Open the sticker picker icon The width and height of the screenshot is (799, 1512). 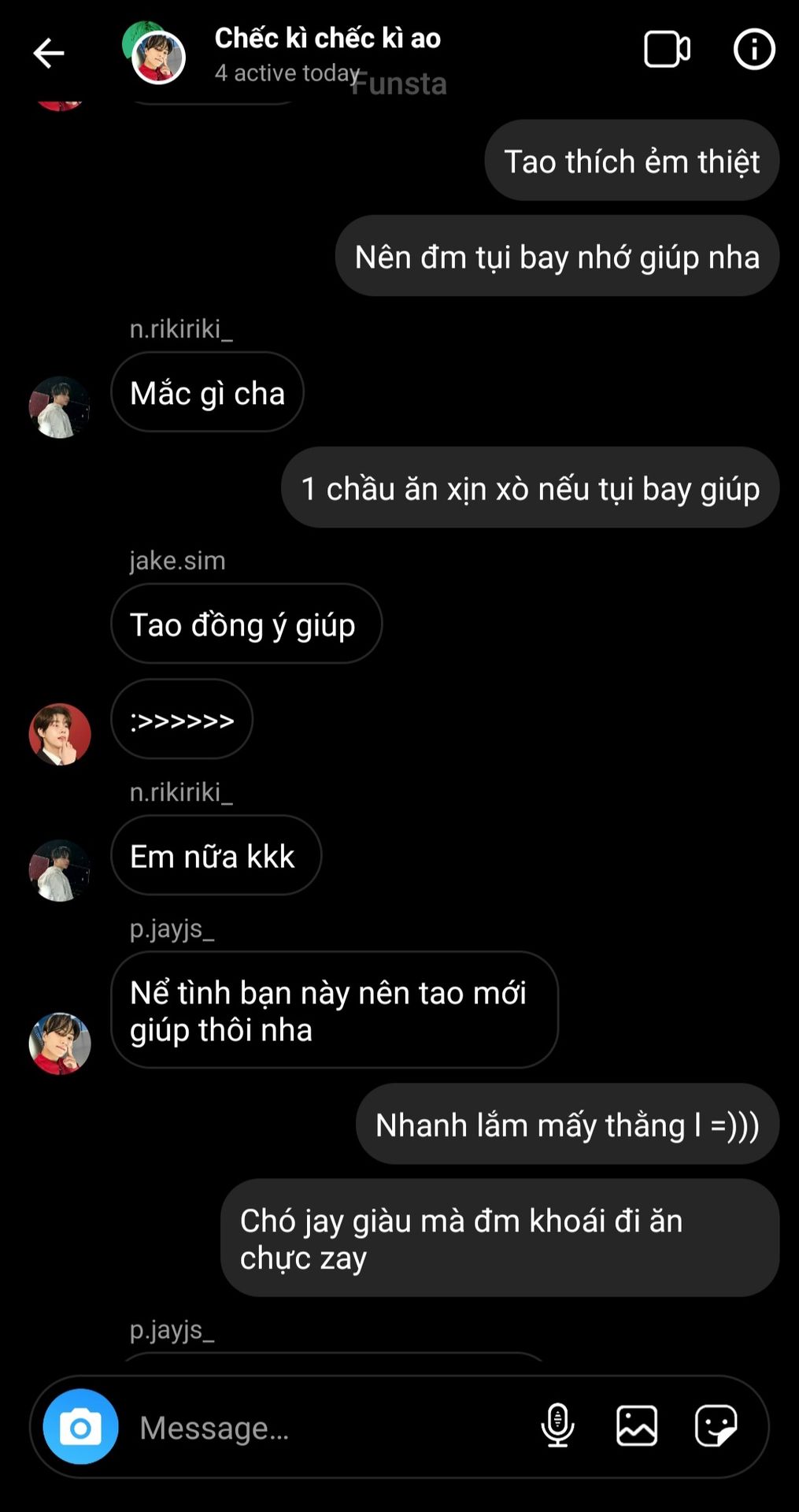click(x=716, y=1425)
